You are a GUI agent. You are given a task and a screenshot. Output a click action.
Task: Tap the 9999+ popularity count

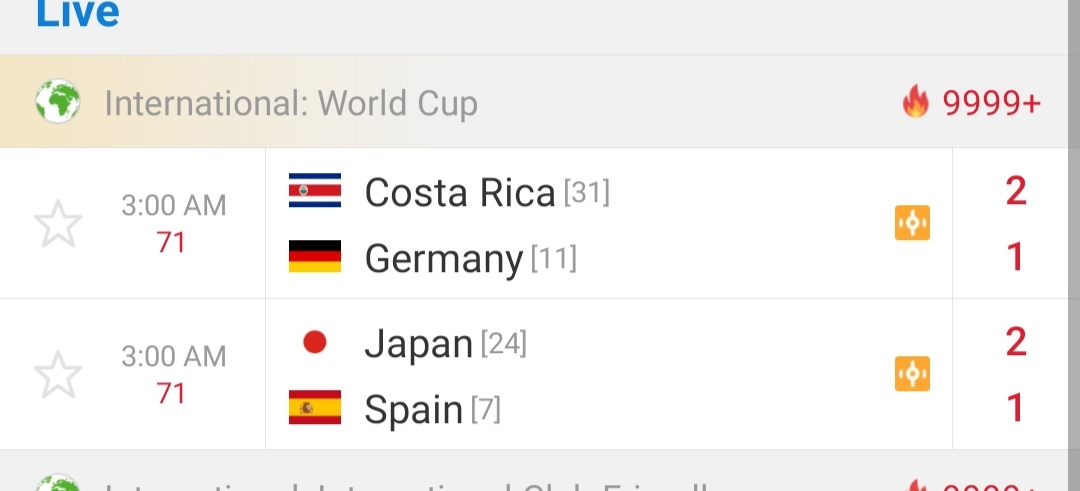click(x=990, y=103)
